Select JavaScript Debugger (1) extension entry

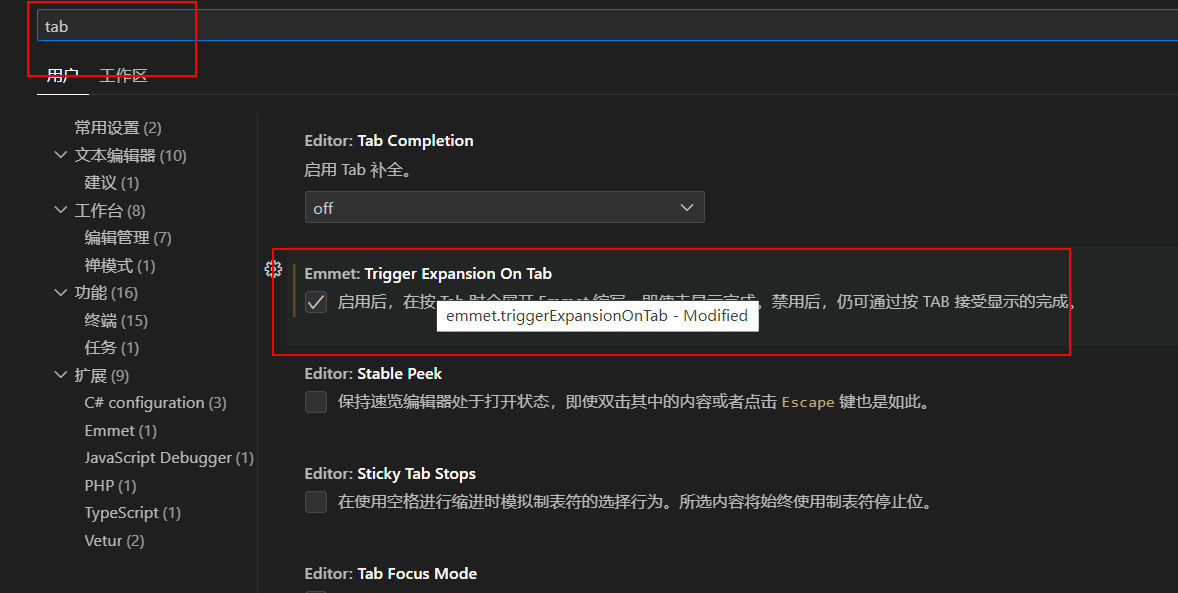[x=169, y=458]
